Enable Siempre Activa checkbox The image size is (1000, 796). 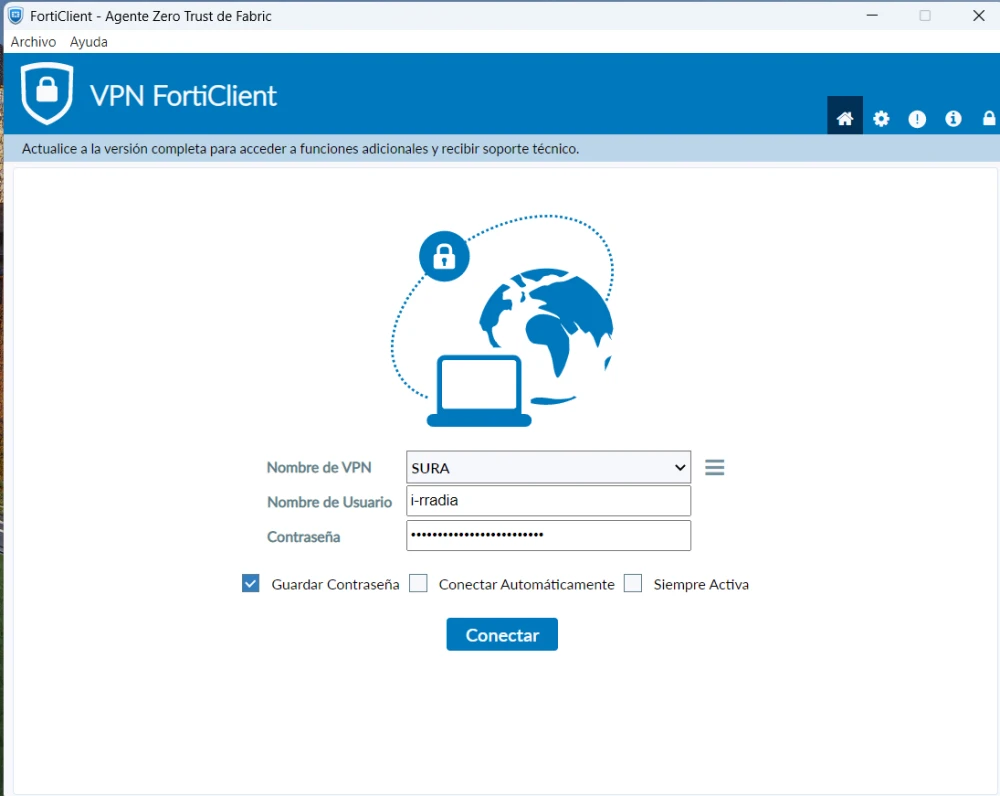click(633, 584)
